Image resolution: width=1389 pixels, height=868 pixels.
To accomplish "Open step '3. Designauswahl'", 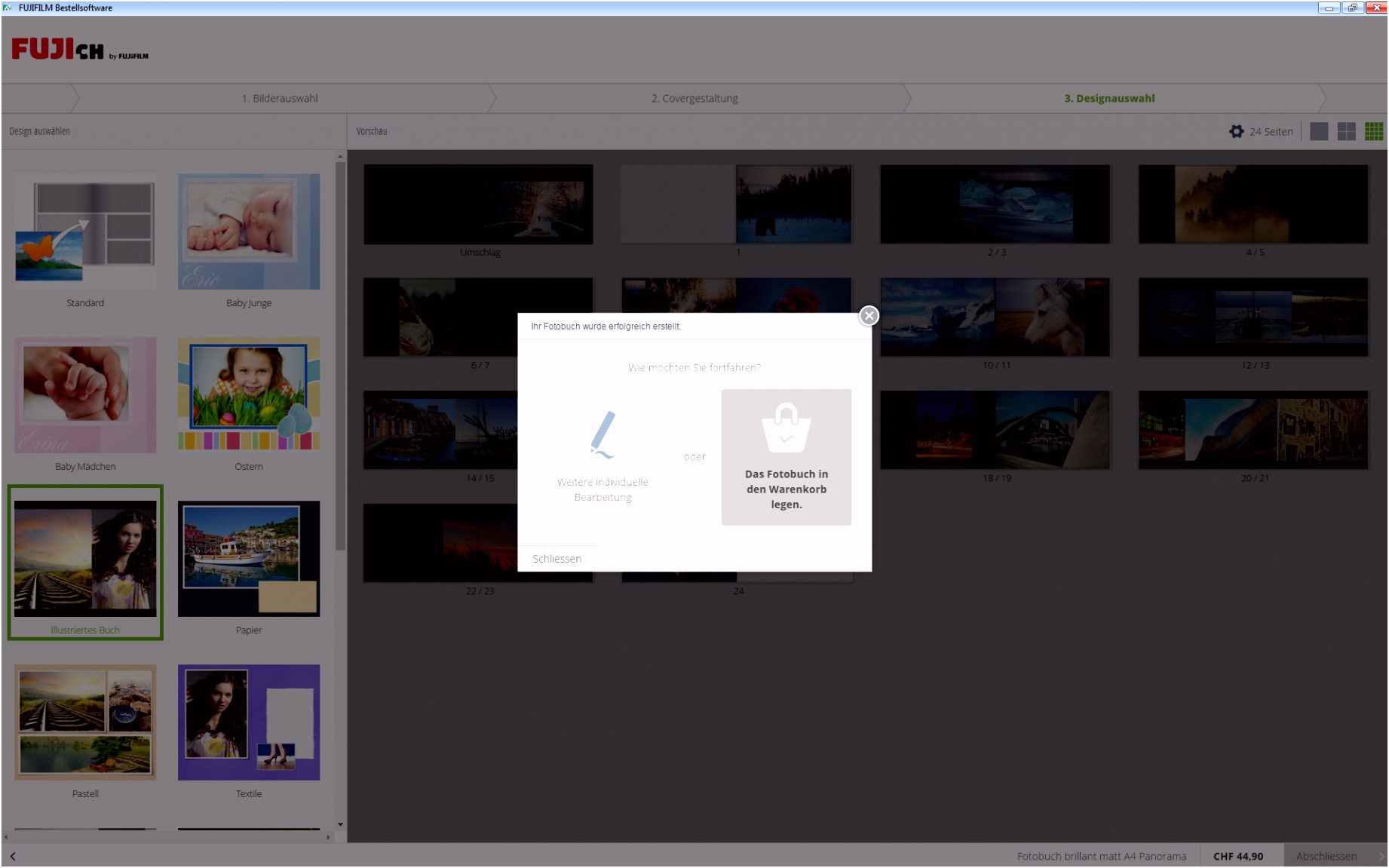I will point(1109,98).
